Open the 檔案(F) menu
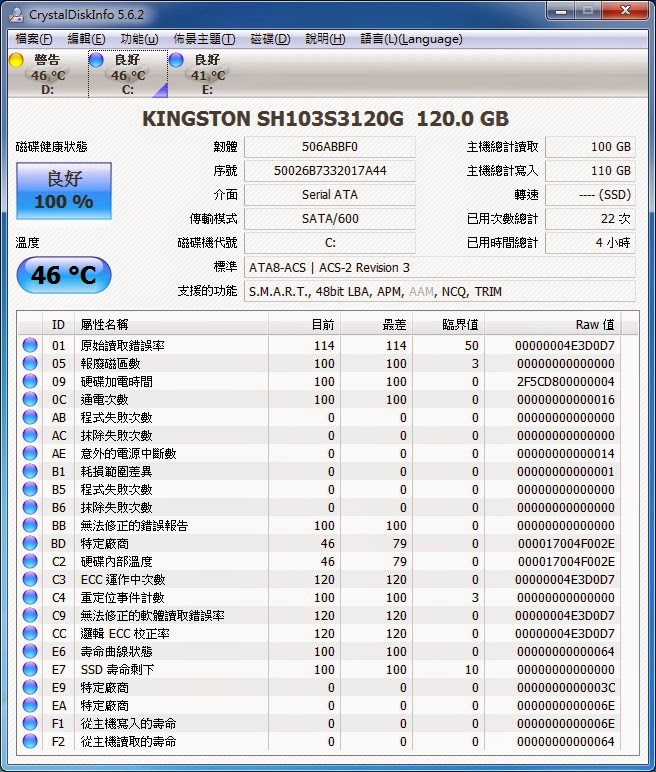 (33, 38)
